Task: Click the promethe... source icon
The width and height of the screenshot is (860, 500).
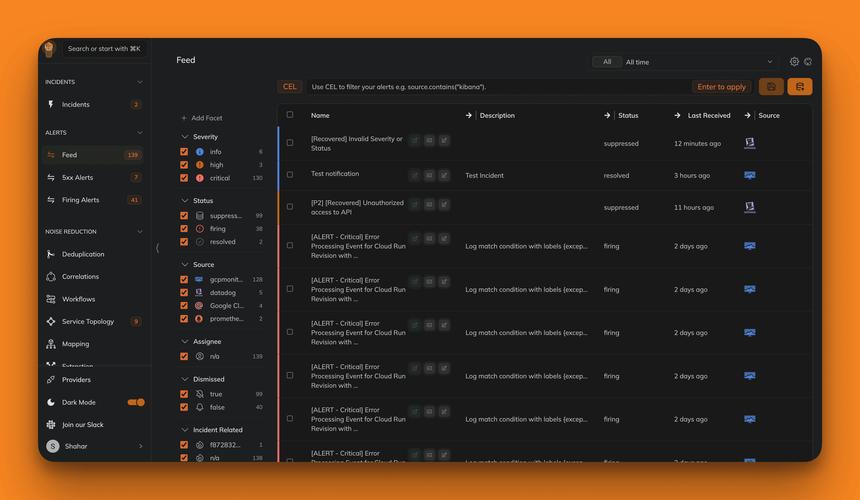Action: (199, 319)
